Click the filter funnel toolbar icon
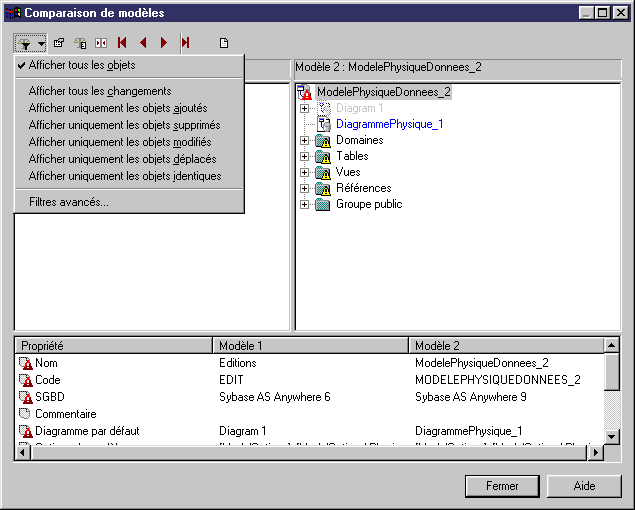This screenshot has height=510, width=635. (23, 43)
